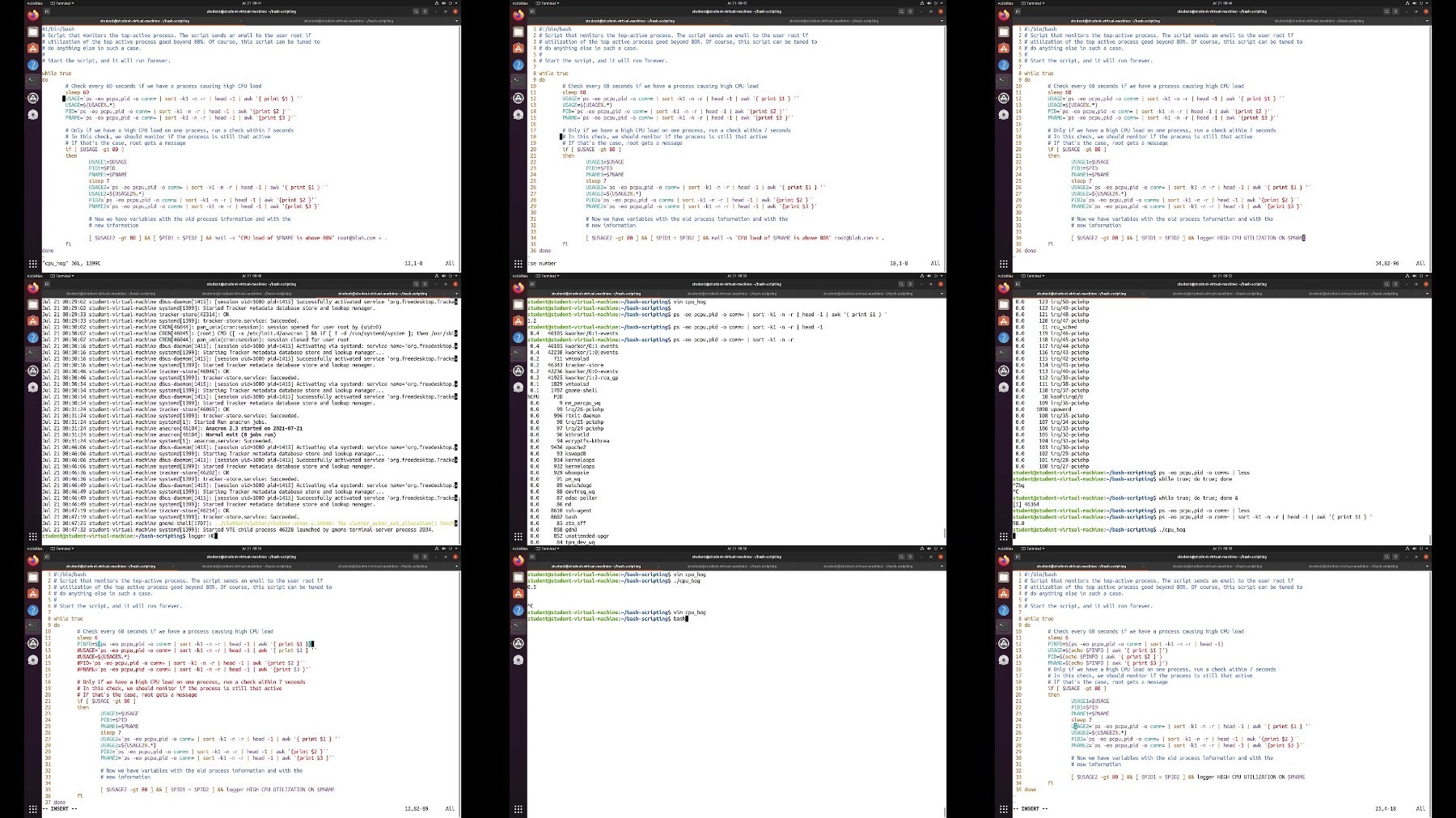
Task: Click Activities in the nearly empty terminal tile
Action: click(x=520, y=549)
